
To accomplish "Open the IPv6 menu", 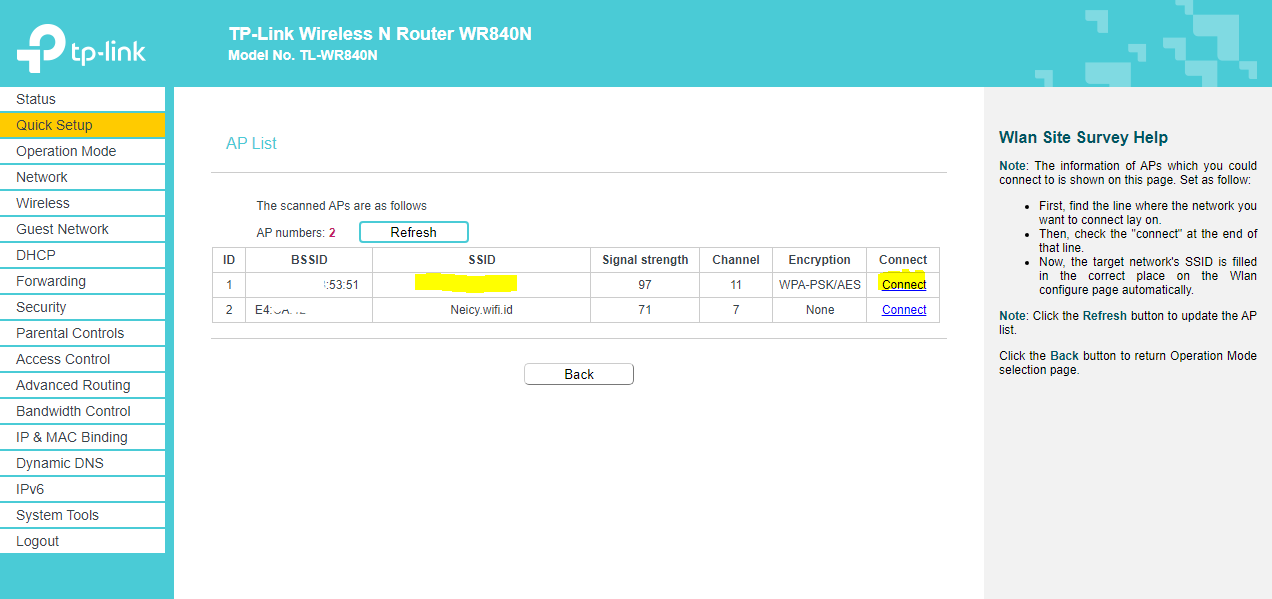I will (82, 489).
